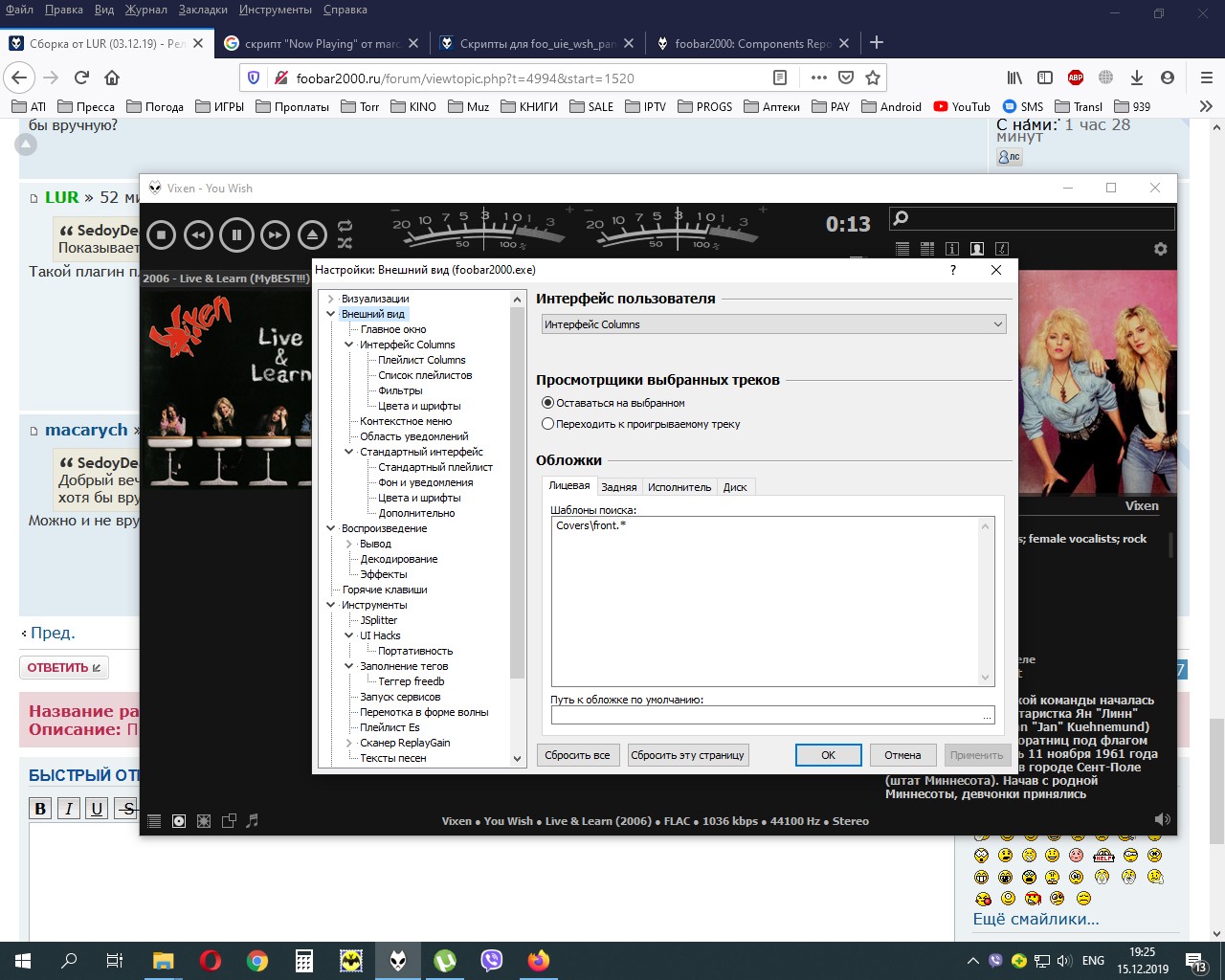Image resolution: width=1225 pixels, height=980 pixels.
Task: Toggle shuffle playback mode icon
Action: coord(345,242)
